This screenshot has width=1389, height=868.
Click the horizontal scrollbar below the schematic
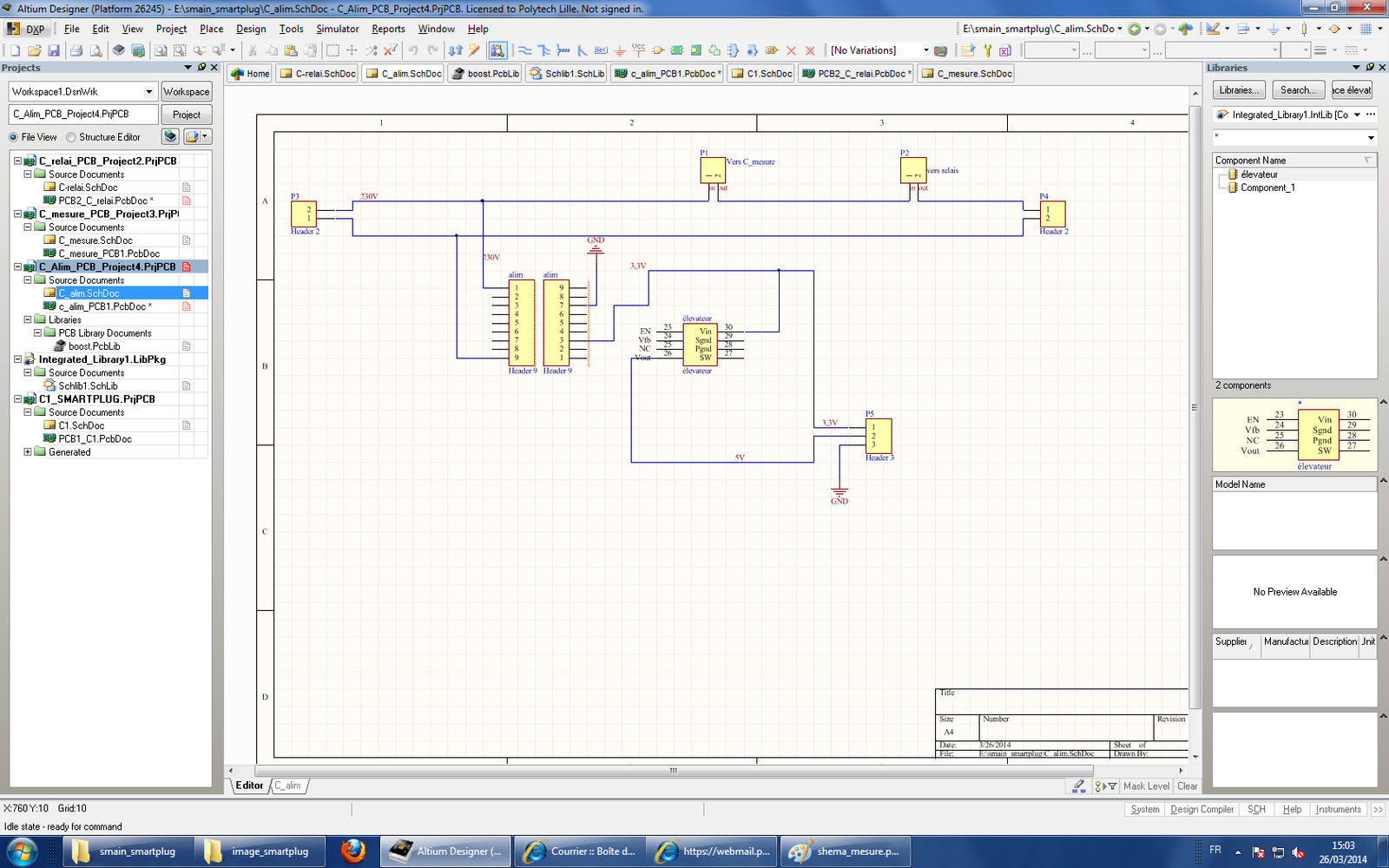click(x=673, y=770)
